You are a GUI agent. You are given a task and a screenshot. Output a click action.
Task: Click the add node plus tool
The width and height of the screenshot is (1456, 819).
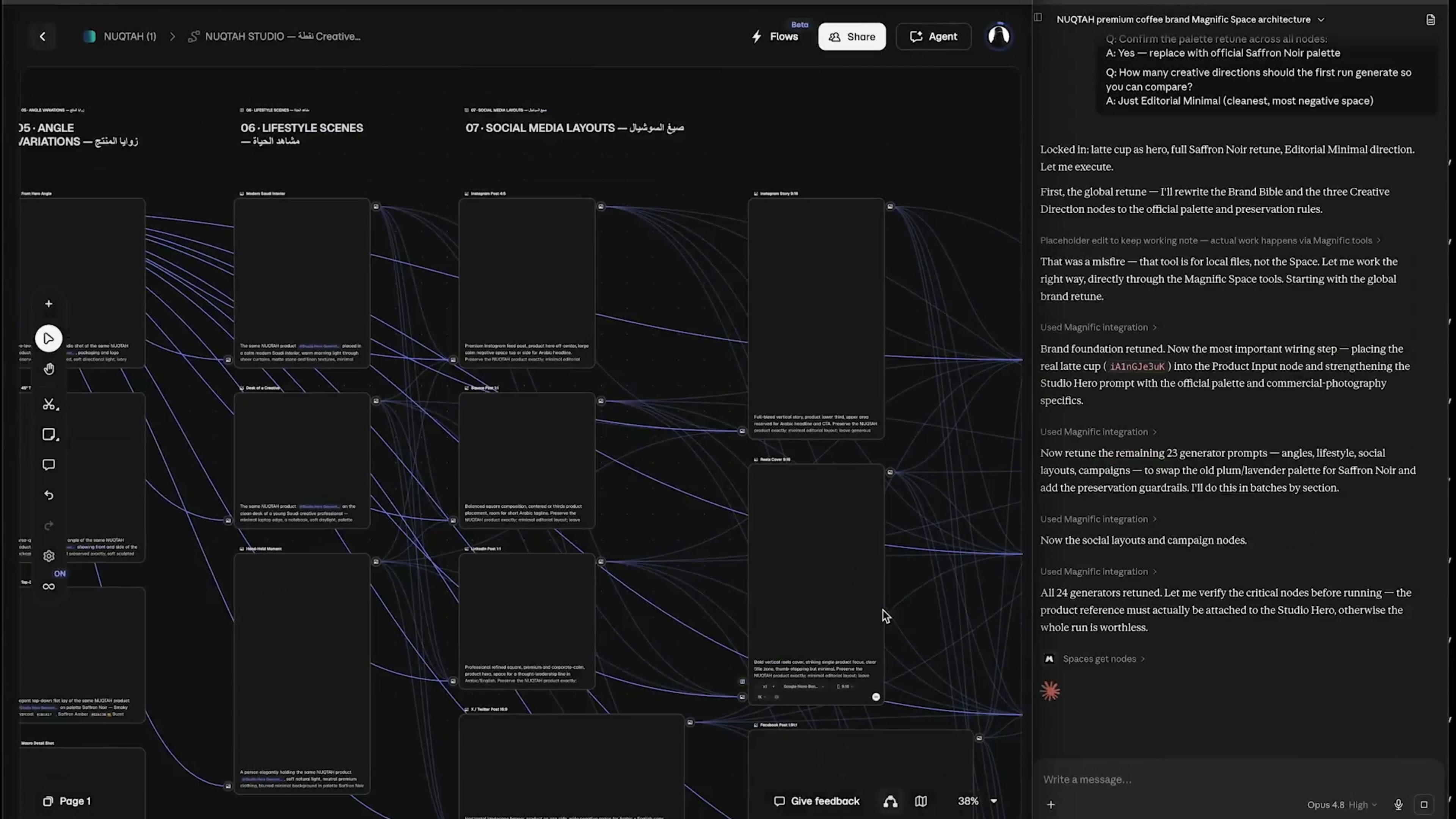(49, 304)
